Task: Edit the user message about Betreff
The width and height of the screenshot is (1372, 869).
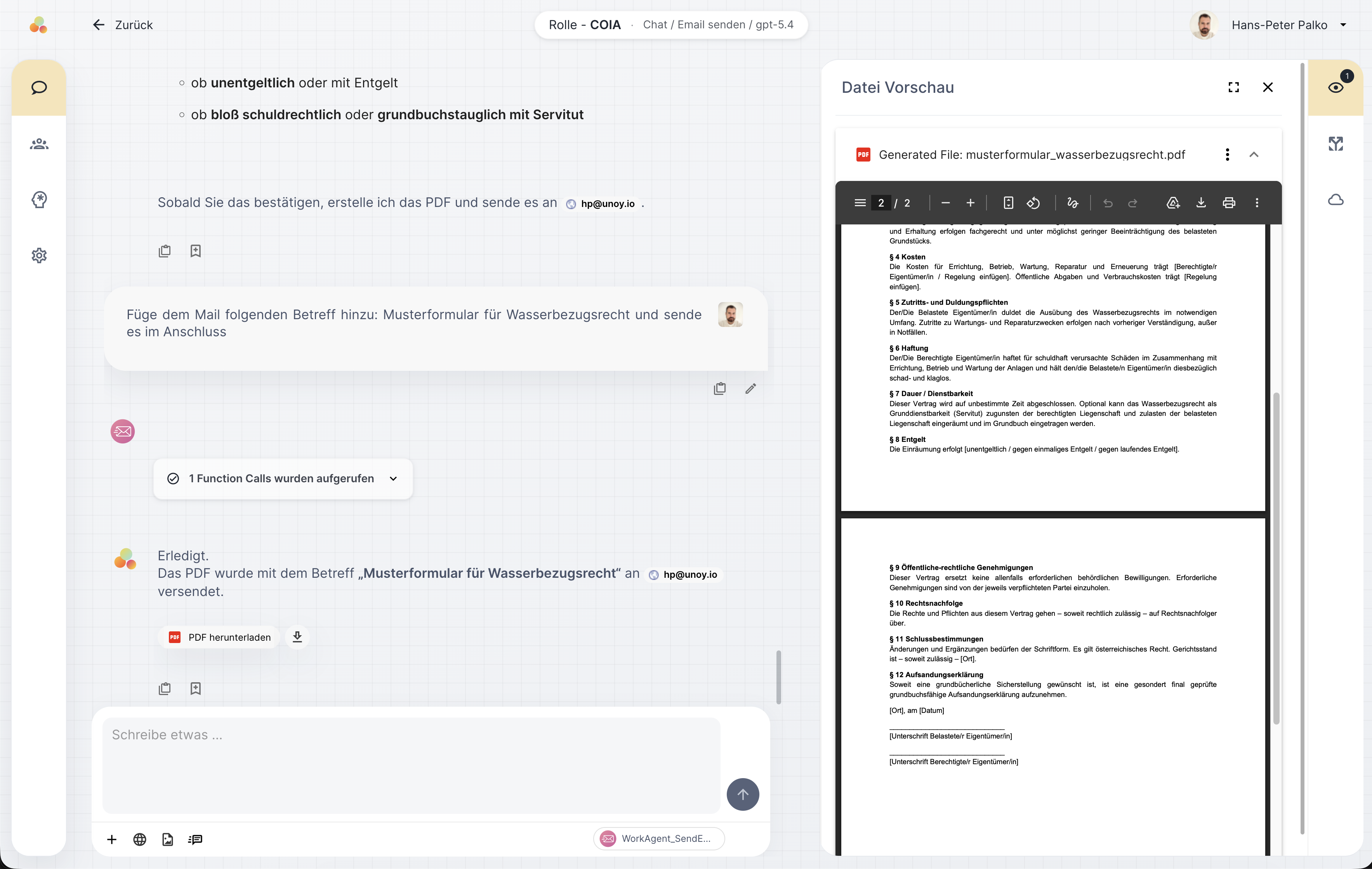Action: 750,389
